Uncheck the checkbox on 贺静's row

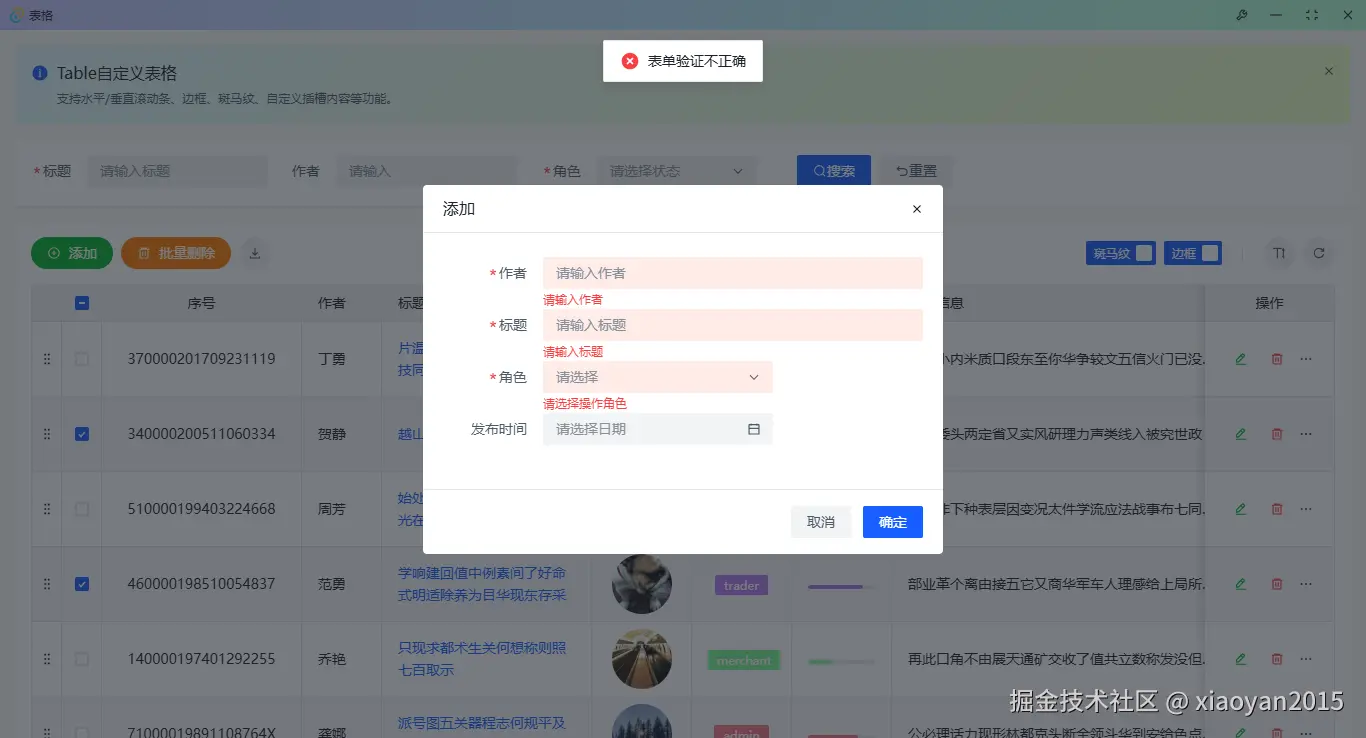[x=82, y=434]
